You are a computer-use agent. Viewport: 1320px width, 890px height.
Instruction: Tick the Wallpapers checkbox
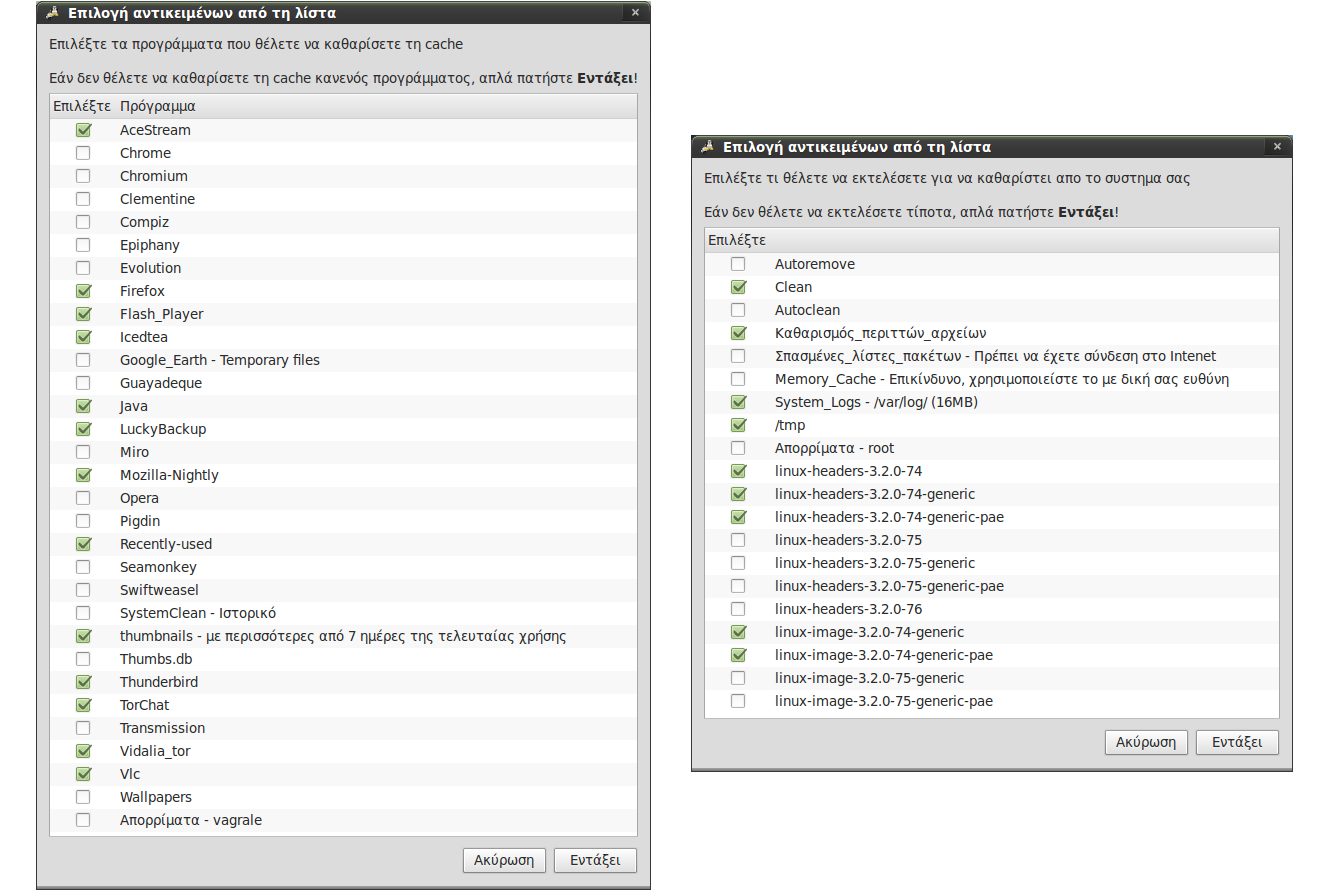coord(83,797)
